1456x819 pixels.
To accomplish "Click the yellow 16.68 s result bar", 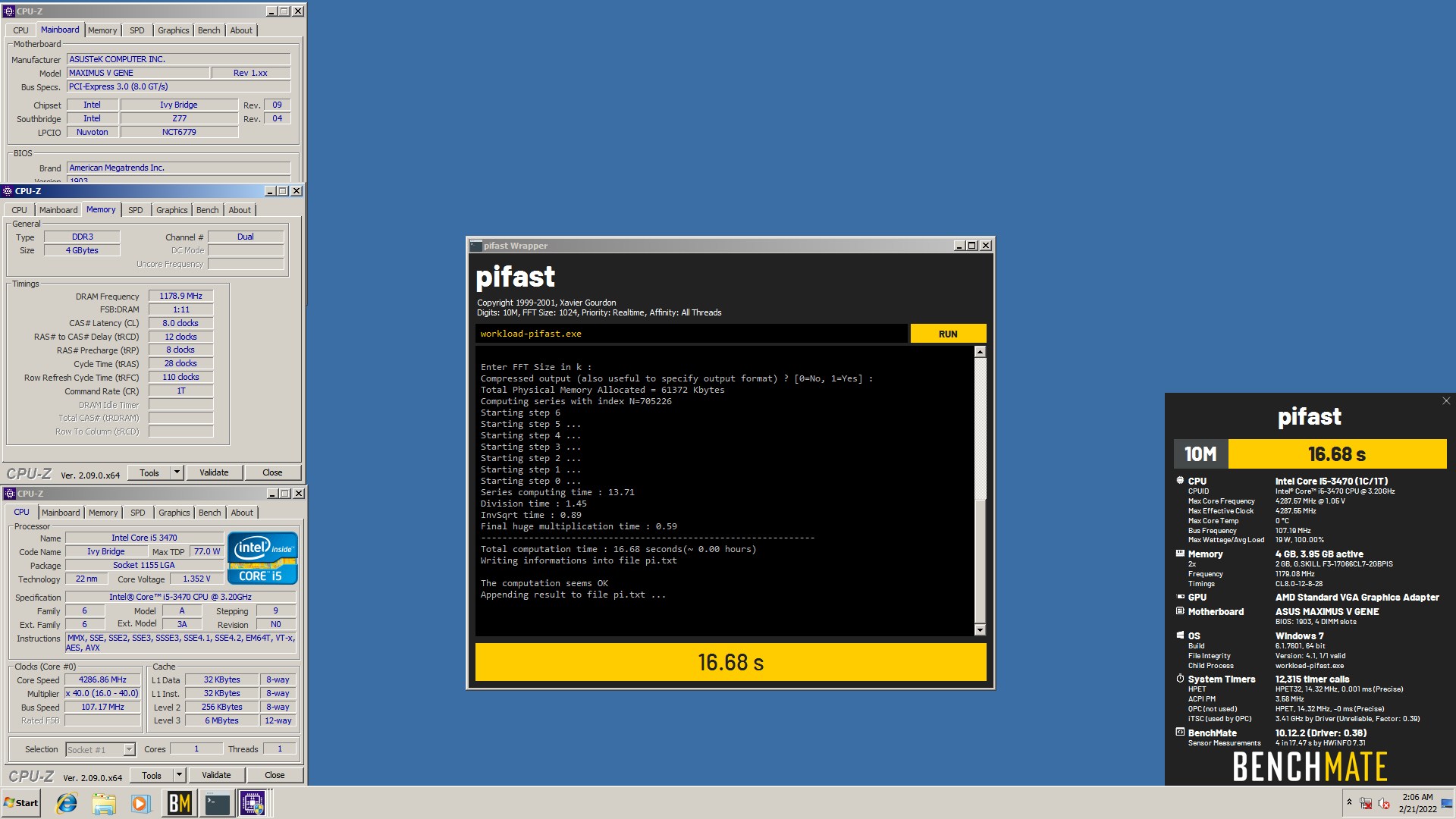I will tap(730, 662).
